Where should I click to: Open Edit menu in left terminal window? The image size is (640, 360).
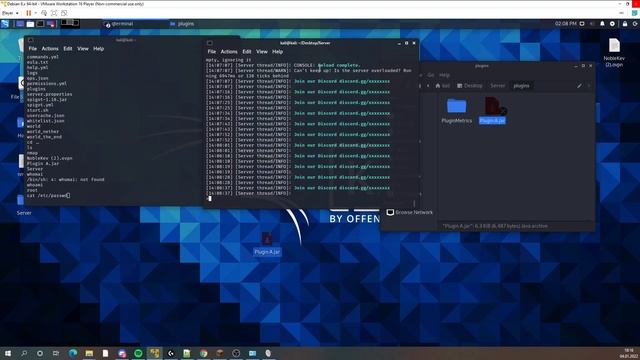click(x=68, y=49)
